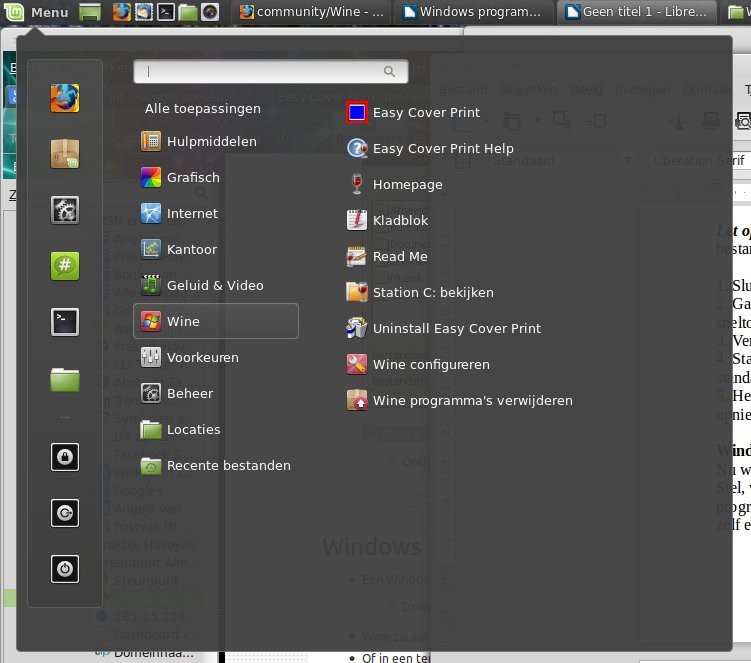
Task: Click Uninstall Easy Cover Print
Action: (x=443, y=328)
